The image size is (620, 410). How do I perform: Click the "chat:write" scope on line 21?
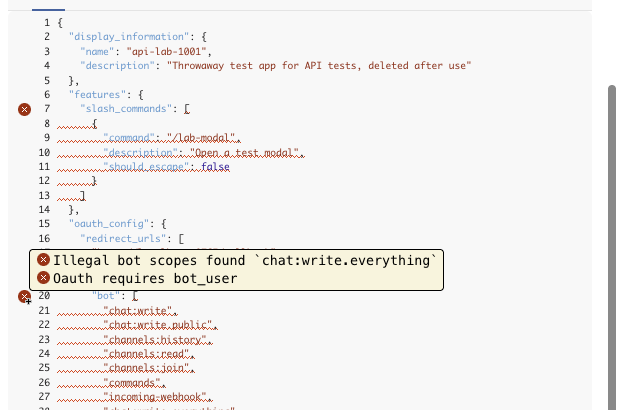coord(138,311)
